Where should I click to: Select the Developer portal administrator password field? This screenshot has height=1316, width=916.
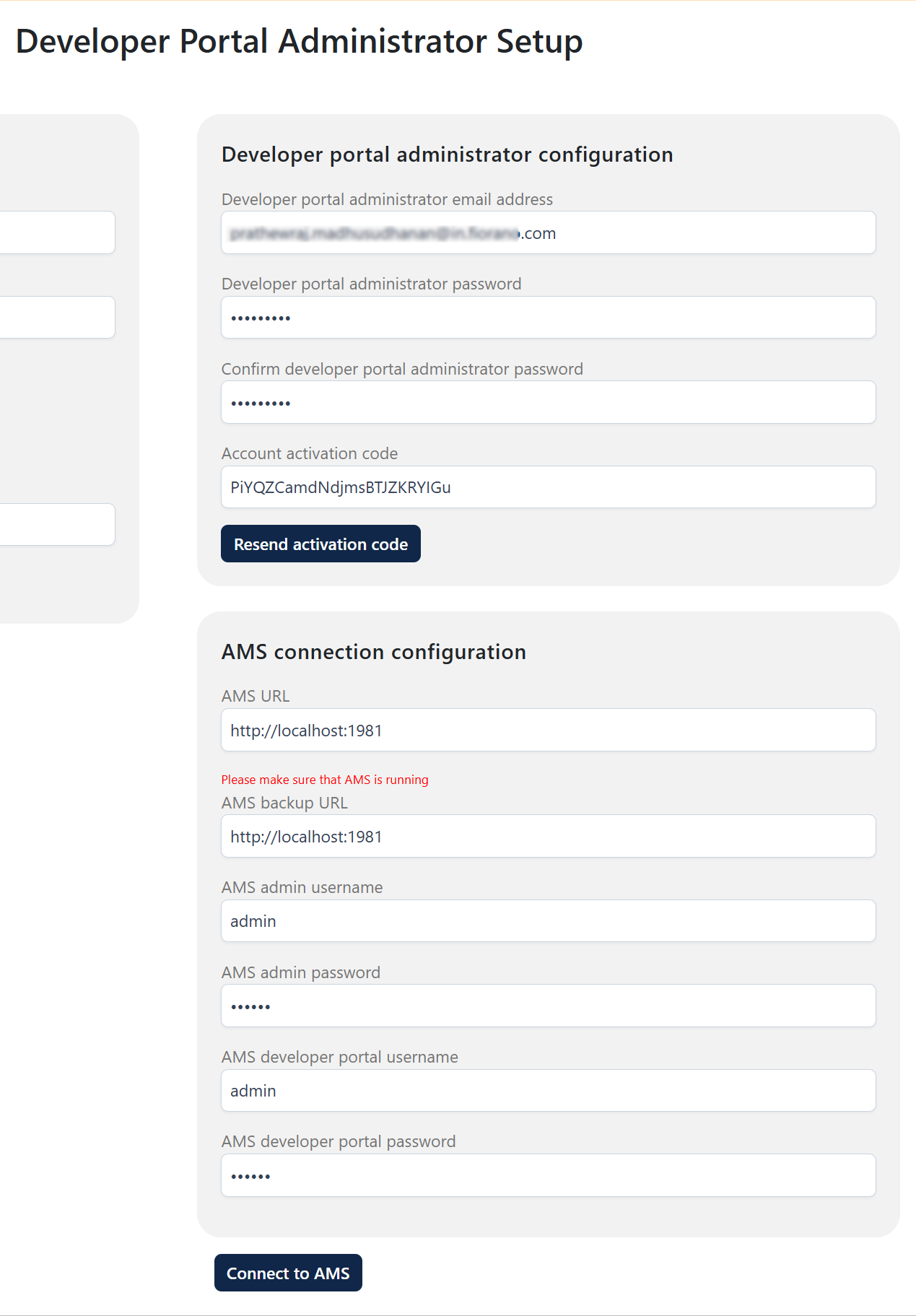549,318
